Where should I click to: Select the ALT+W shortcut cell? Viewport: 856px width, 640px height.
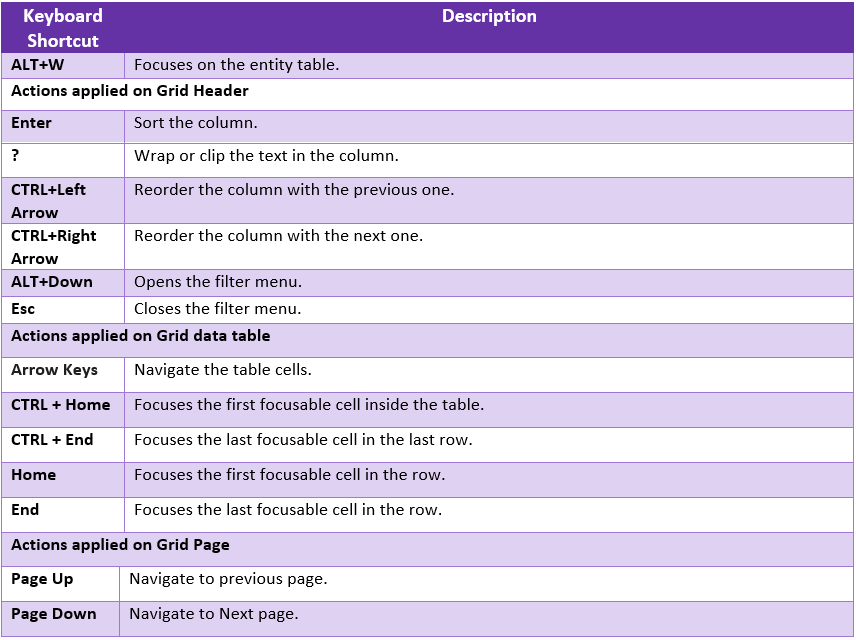(x=38, y=65)
